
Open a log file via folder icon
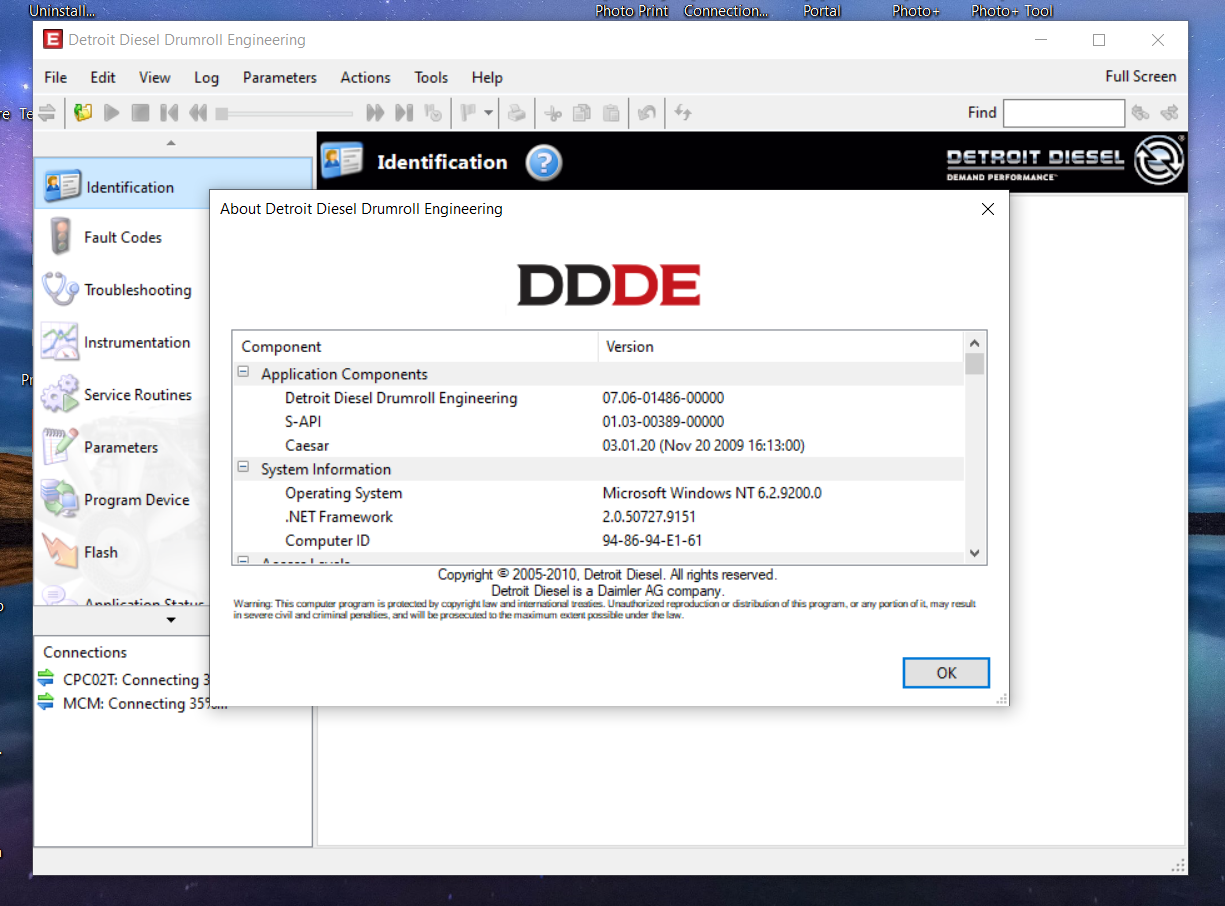pyautogui.click(x=83, y=113)
